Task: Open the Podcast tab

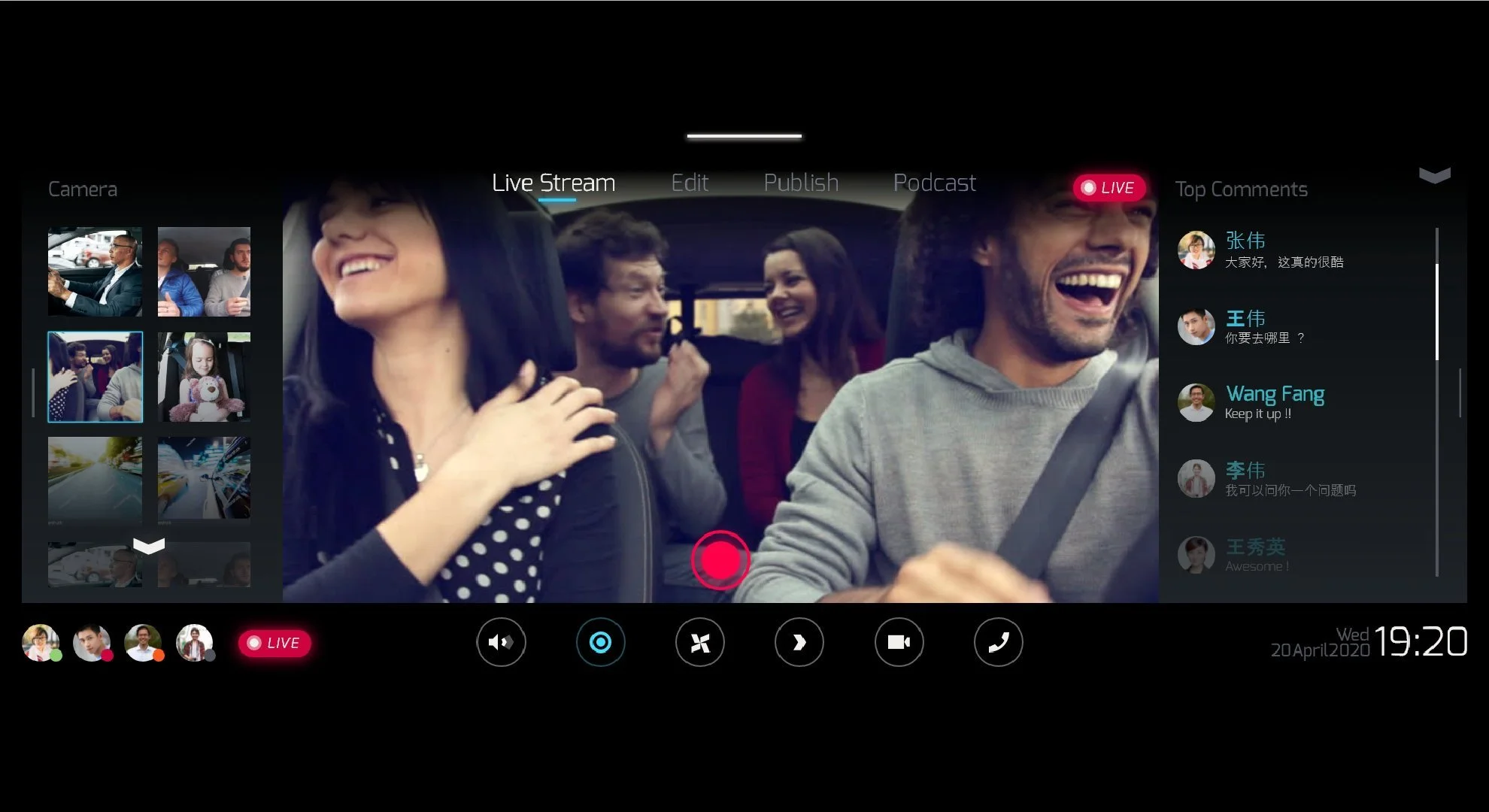Action: (934, 183)
